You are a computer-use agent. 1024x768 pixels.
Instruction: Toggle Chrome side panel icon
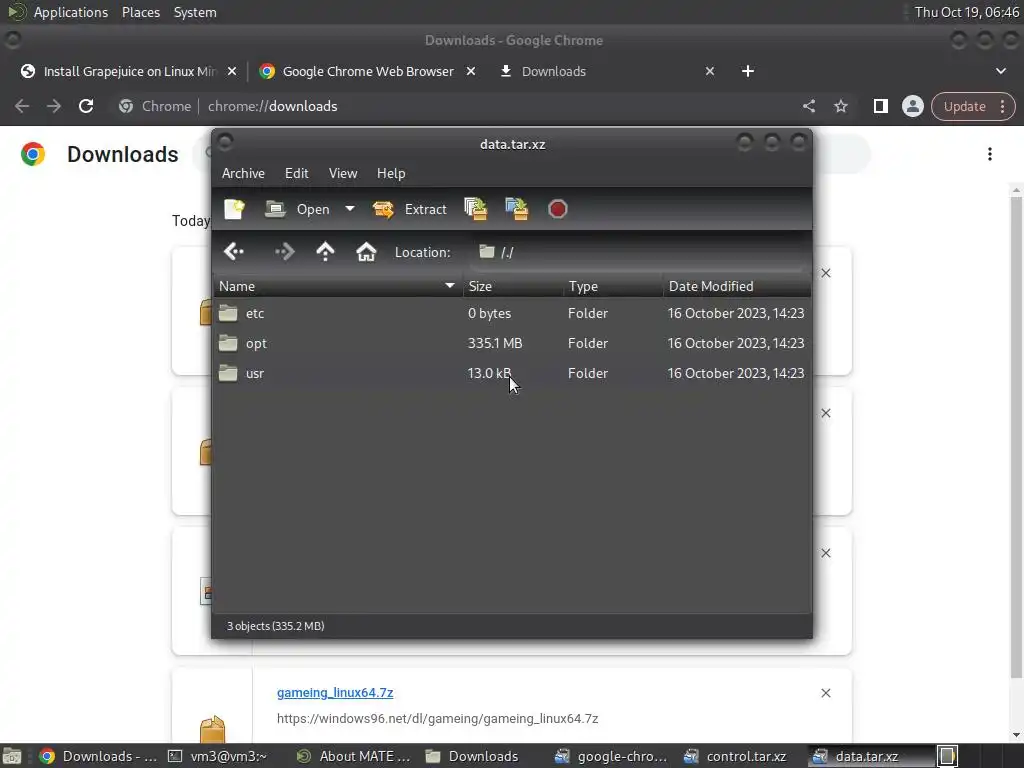click(880, 106)
